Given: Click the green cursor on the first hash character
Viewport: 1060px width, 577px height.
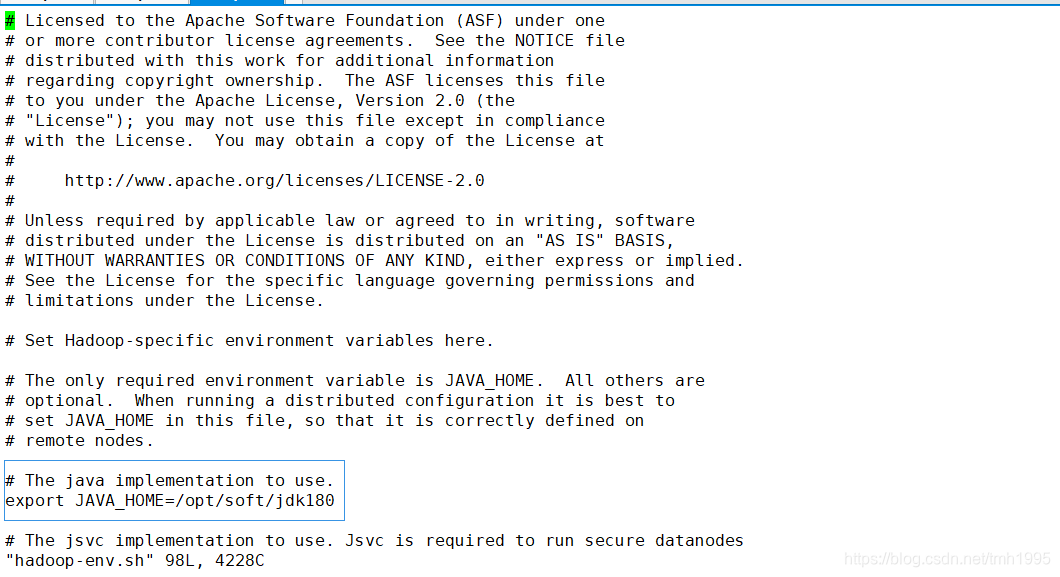Looking at the screenshot, I should [10, 21].
